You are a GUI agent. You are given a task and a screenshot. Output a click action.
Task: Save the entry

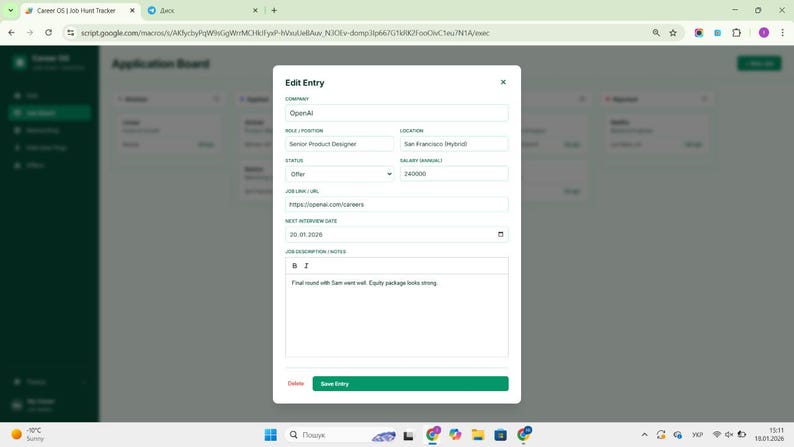[410, 384]
